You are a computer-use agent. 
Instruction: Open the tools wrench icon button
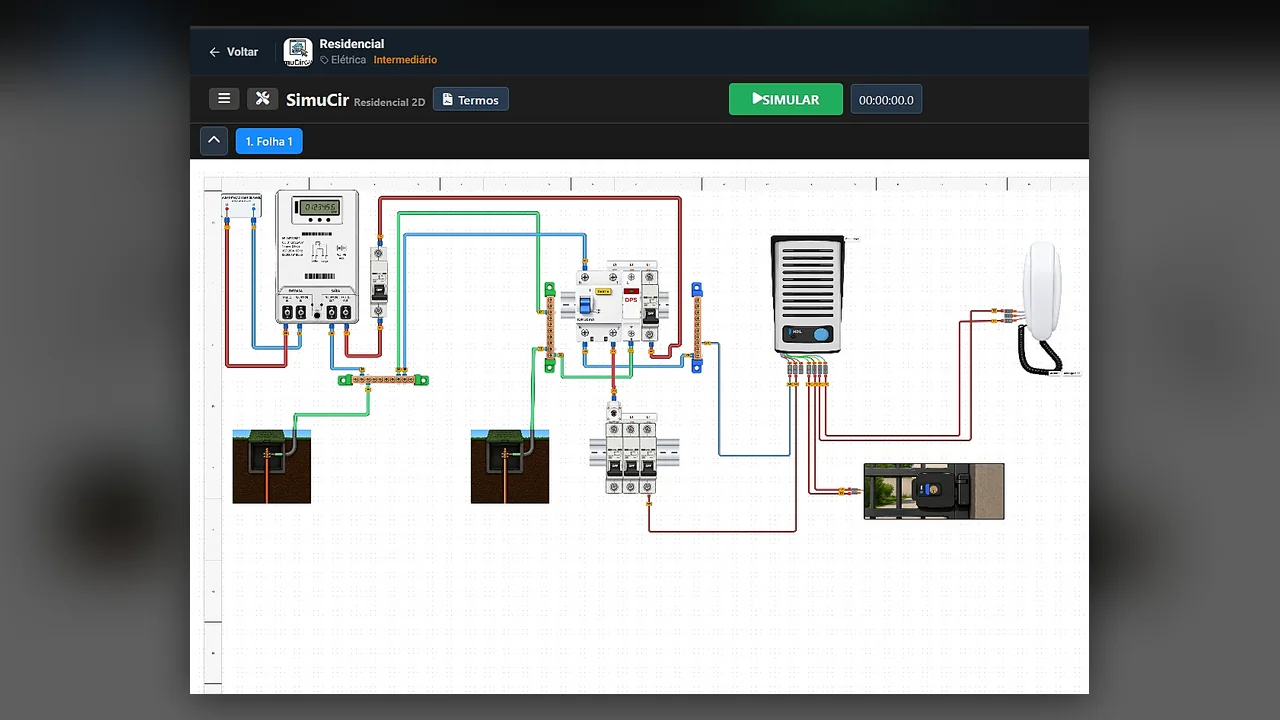(262, 99)
